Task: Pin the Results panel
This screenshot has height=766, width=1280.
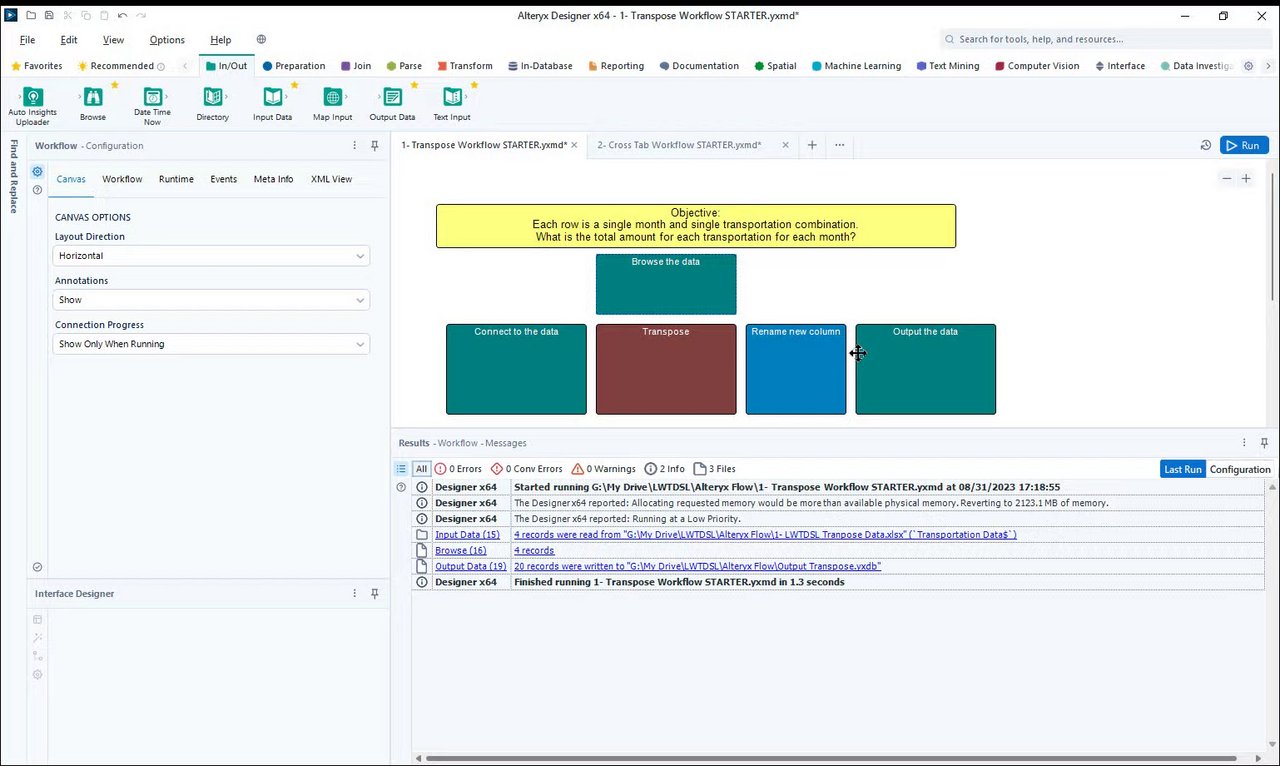Action: [x=1264, y=443]
